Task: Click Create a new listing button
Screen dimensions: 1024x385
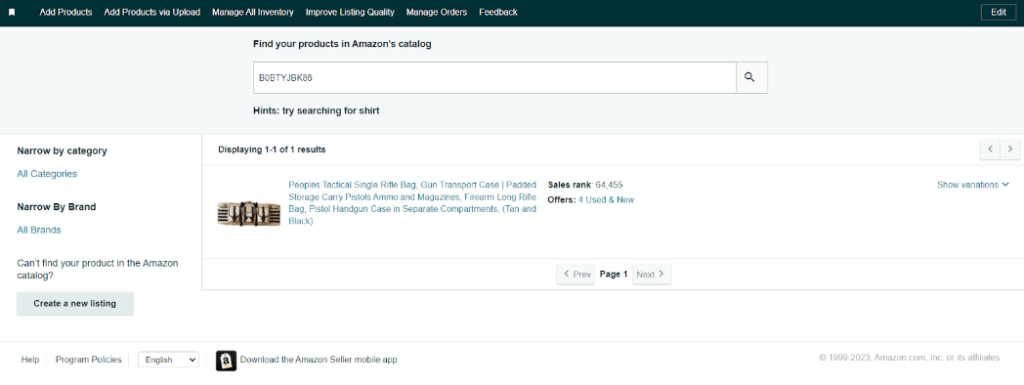Action: click(75, 303)
